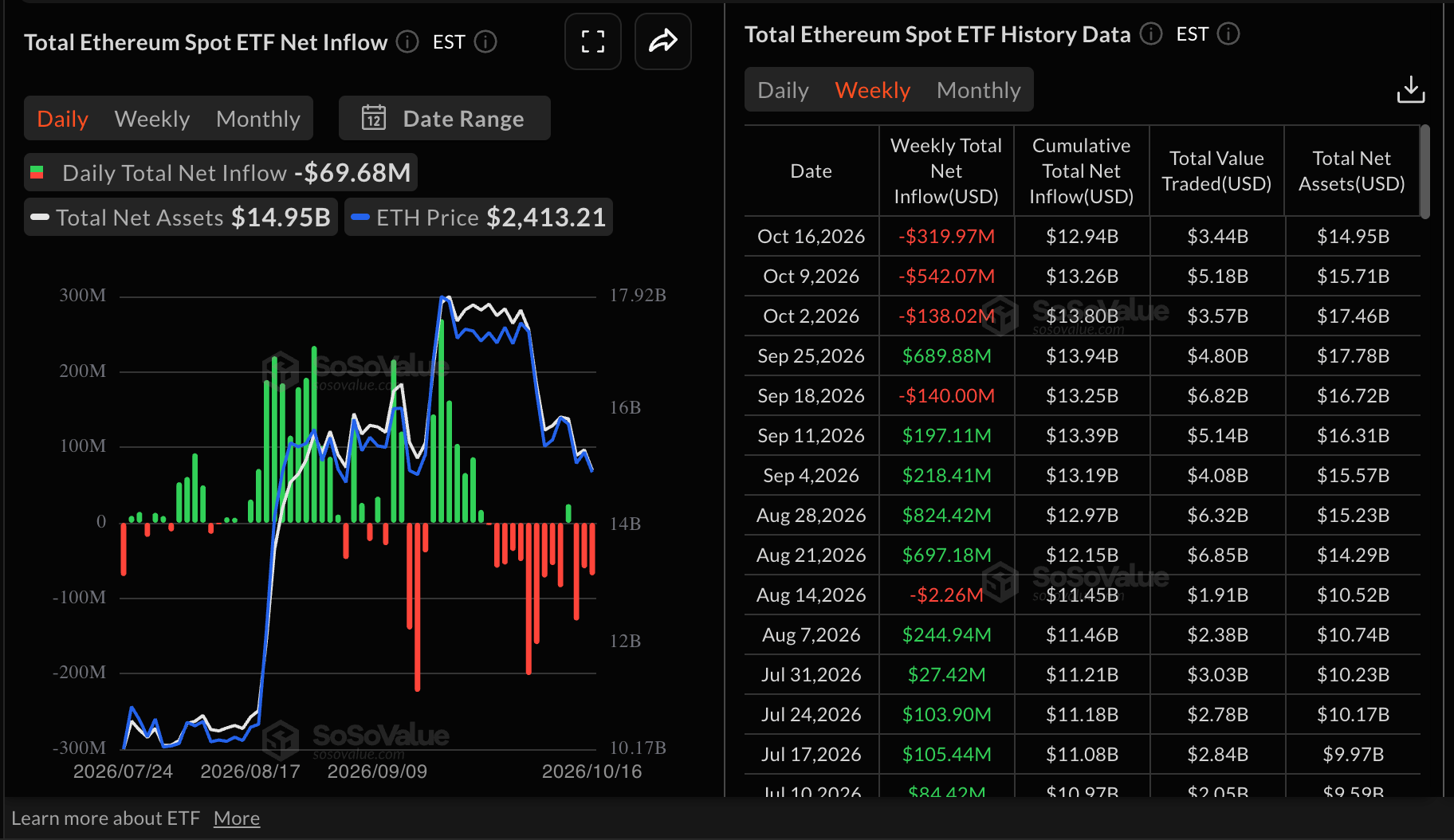Select Weekly tab in History Data table
The image size is (1454, 840).
pos(873,90)
